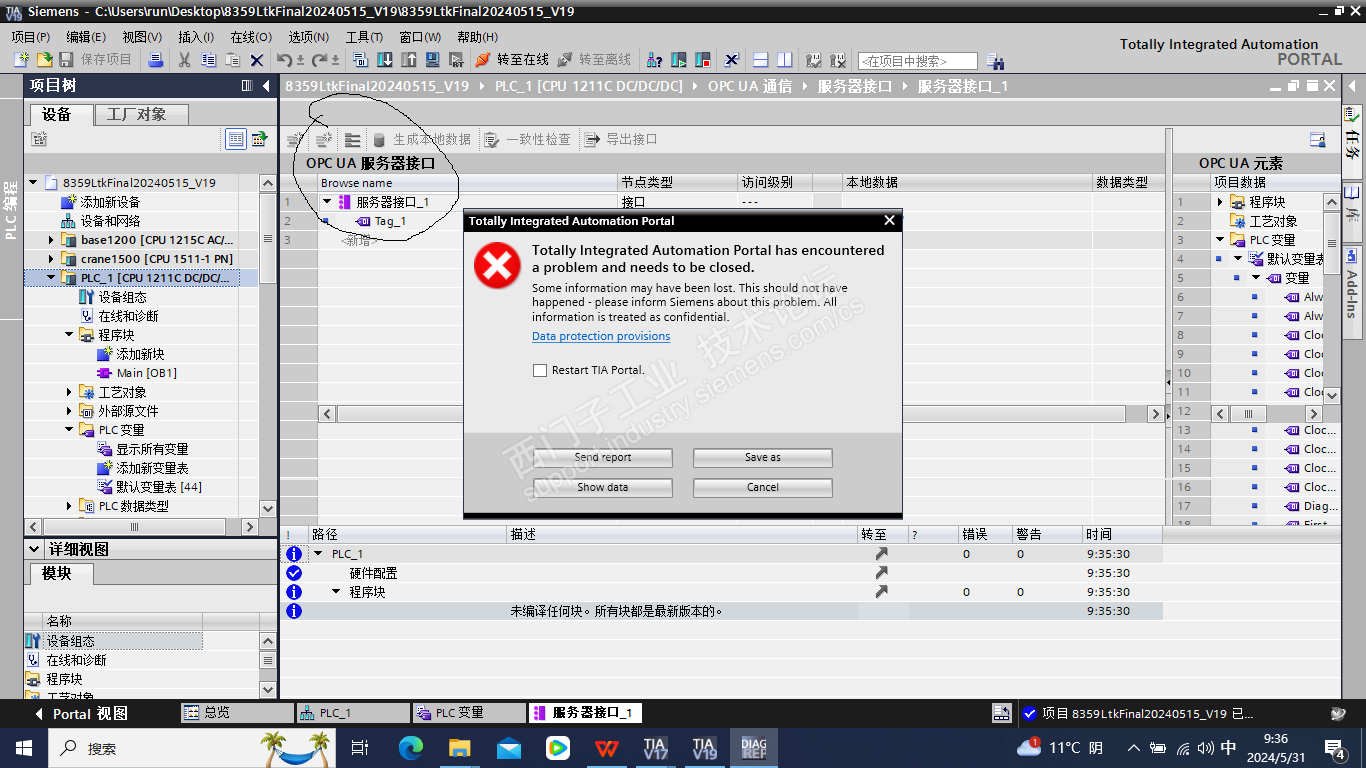
Task: Expand the 工艺对象 folder in project tree
Action: pyautogui.click(x=69, y=392)
